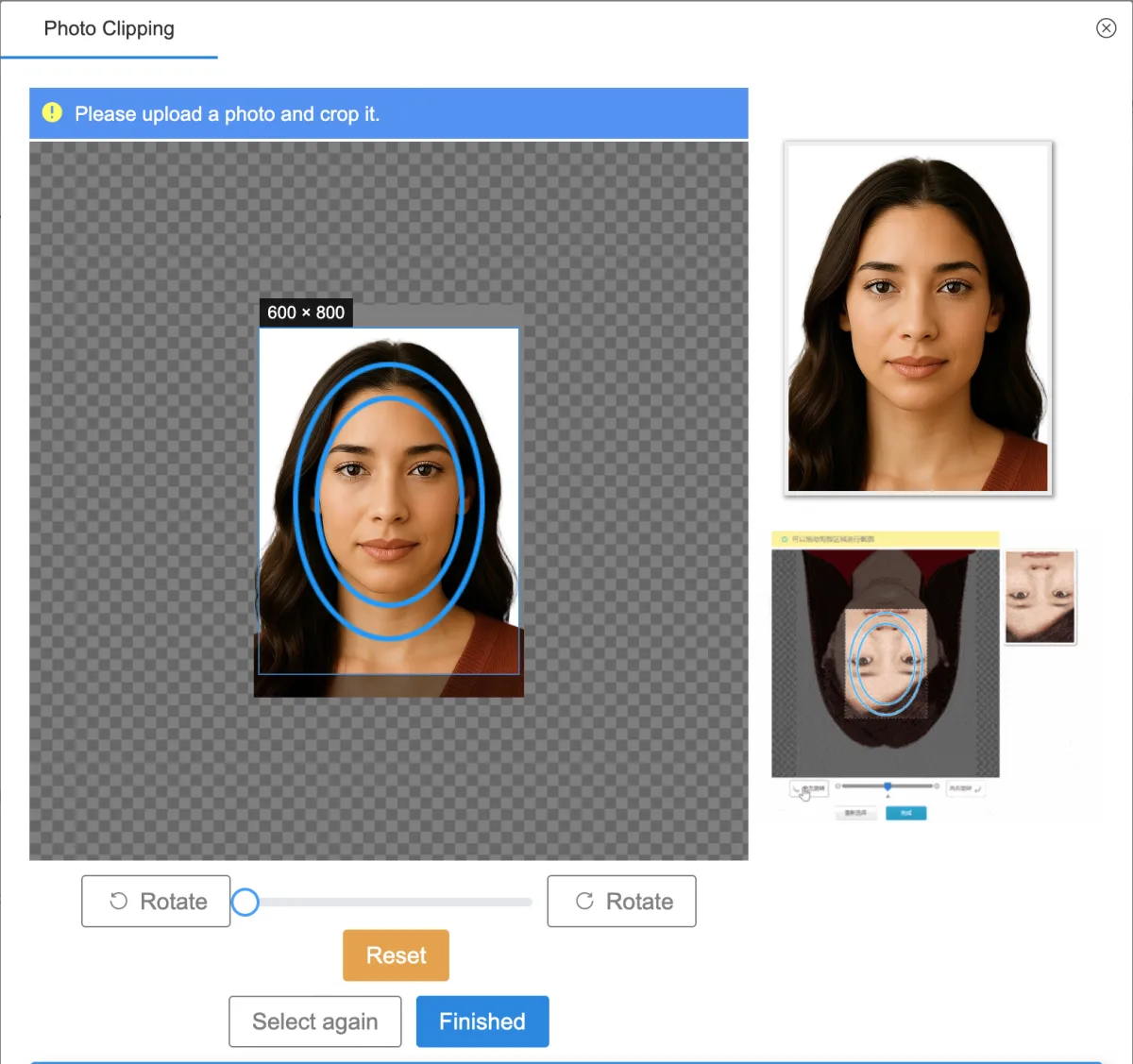The image size is (1133, 1064).
Task: Rotate the photo counterclockwise
Action: 156,902
